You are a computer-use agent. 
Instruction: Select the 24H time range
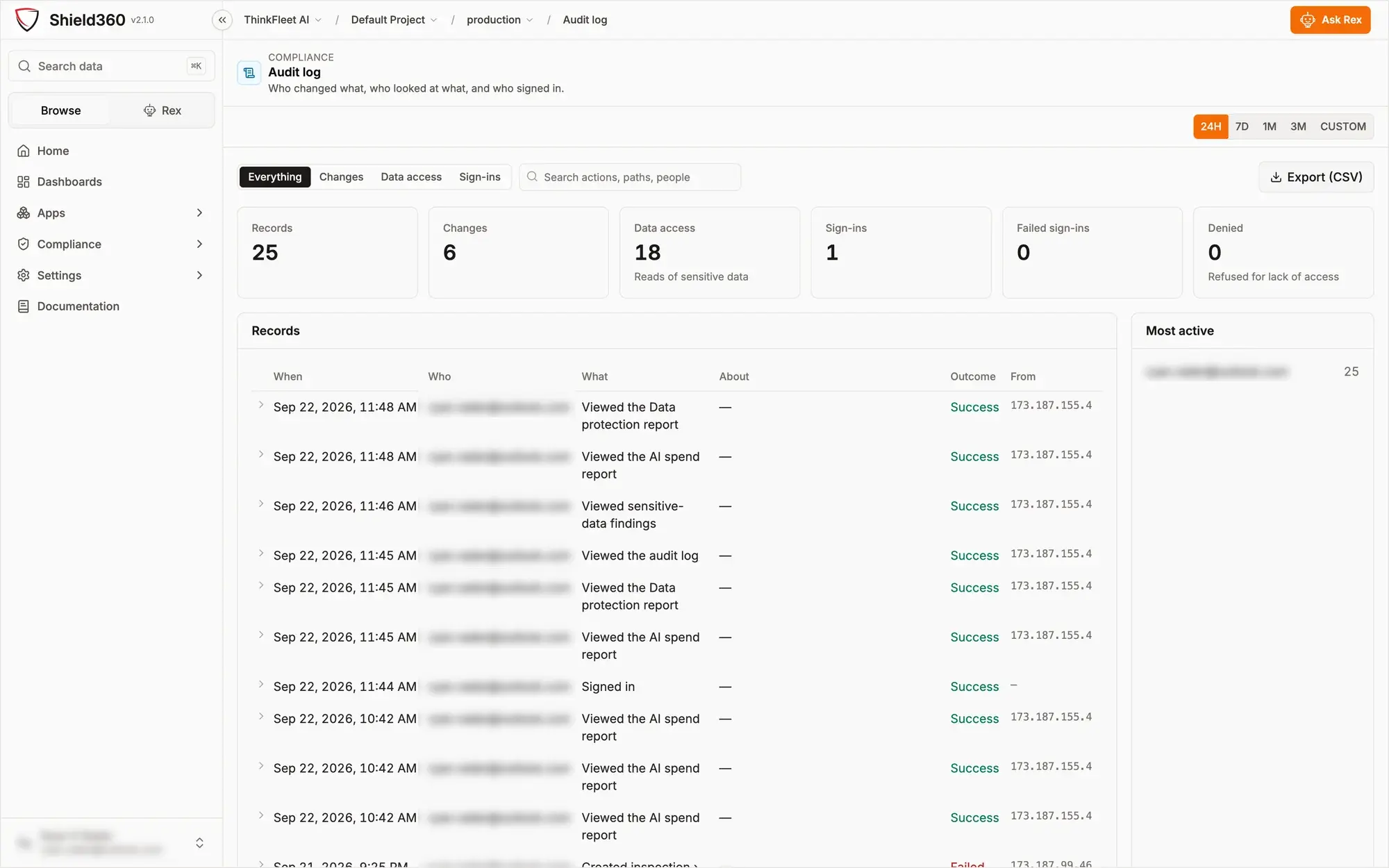(1211, 126)
